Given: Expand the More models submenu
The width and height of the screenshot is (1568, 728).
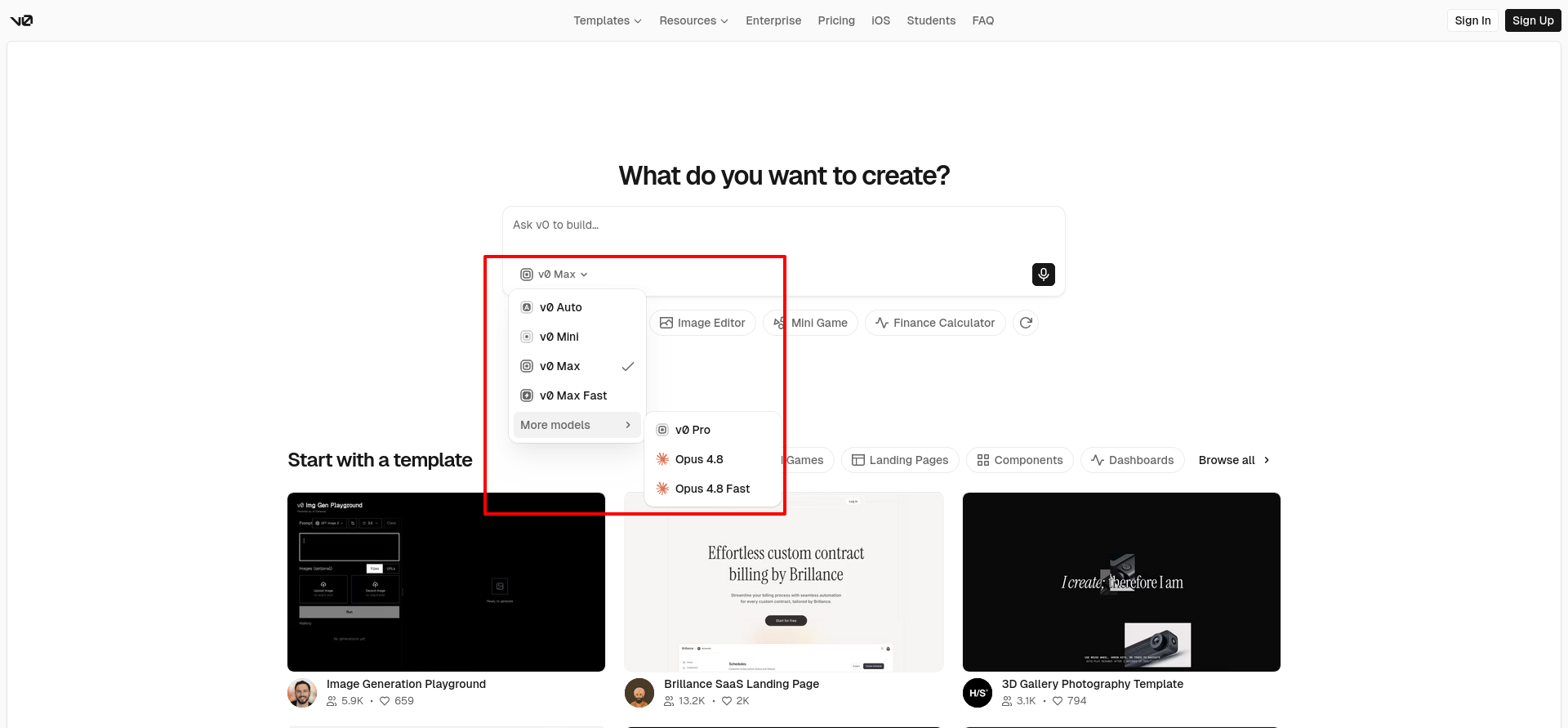Looking at the screenshot, I should point(577,425).
